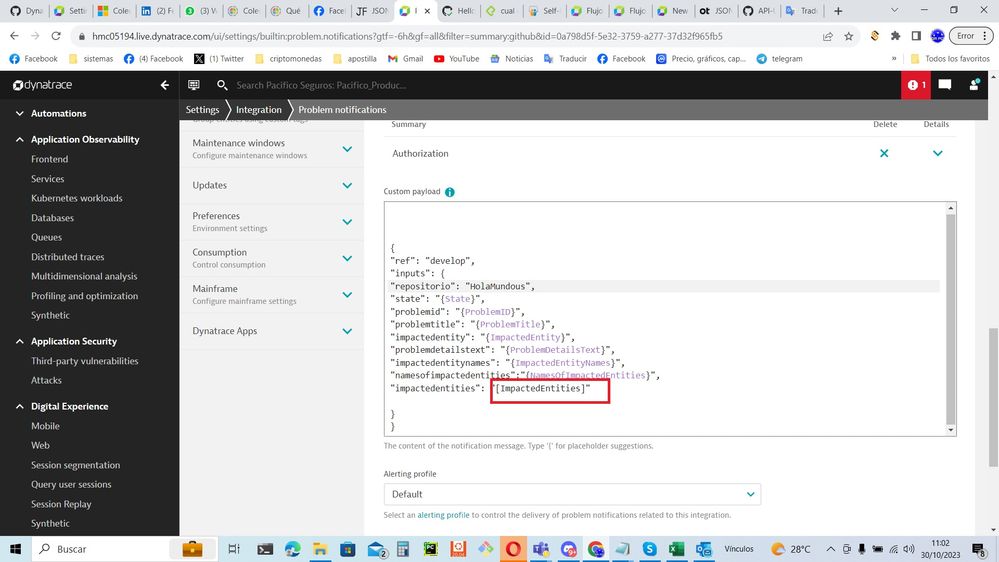Open the chat messages icon
Viewport: 999px width, 562px height.
(946, 86)
